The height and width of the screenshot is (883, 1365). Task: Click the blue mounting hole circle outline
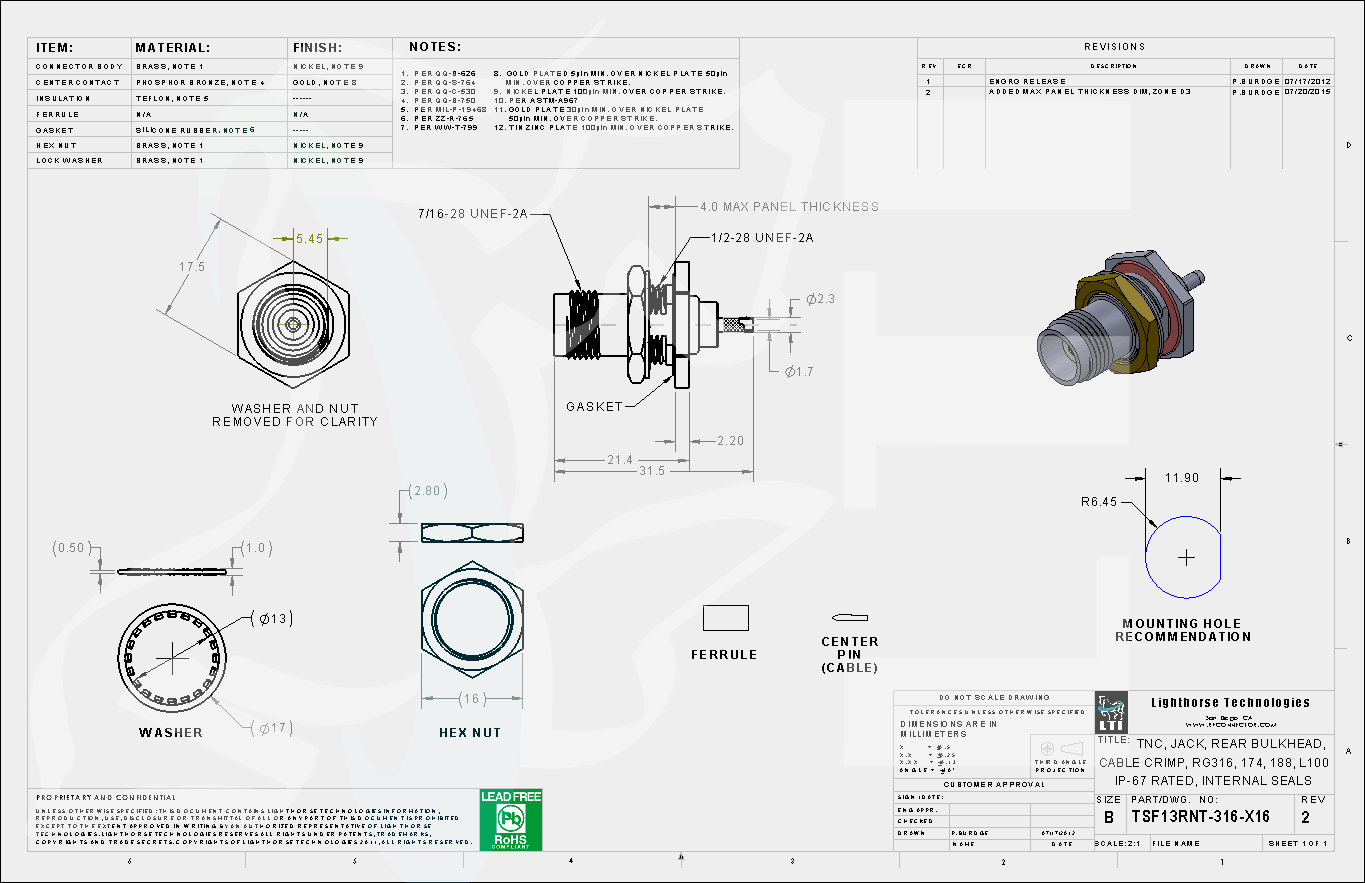pos(1183,557)
